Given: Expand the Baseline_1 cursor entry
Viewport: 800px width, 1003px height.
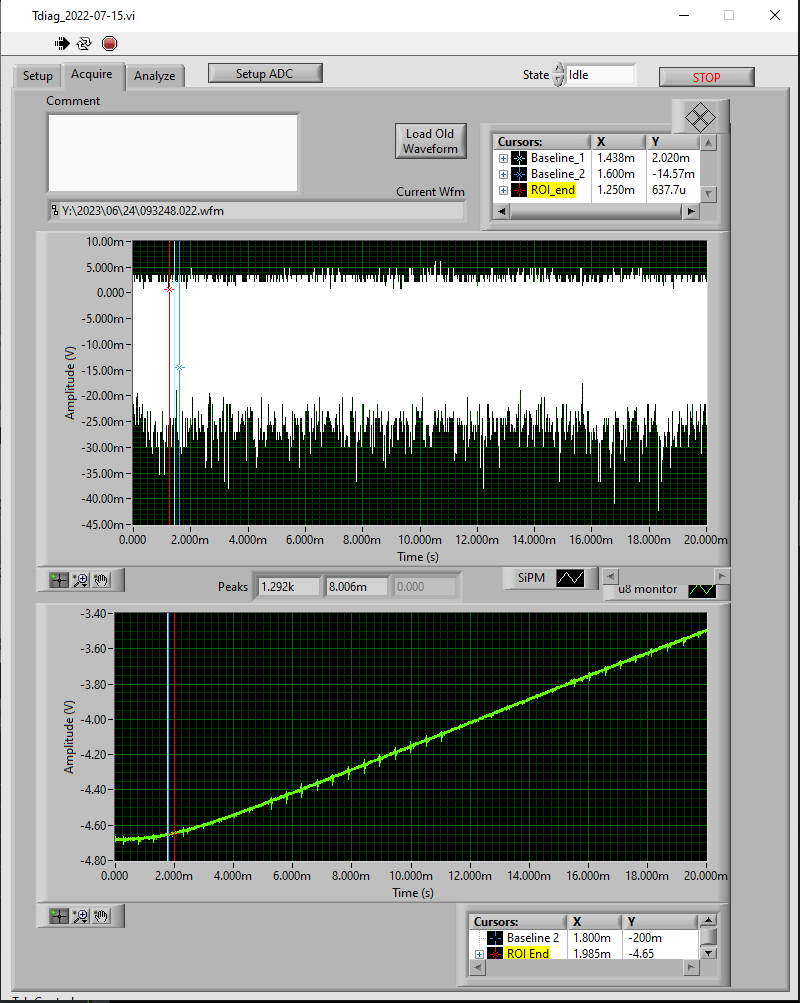Looking at the screenshot, I should point(504,158).
